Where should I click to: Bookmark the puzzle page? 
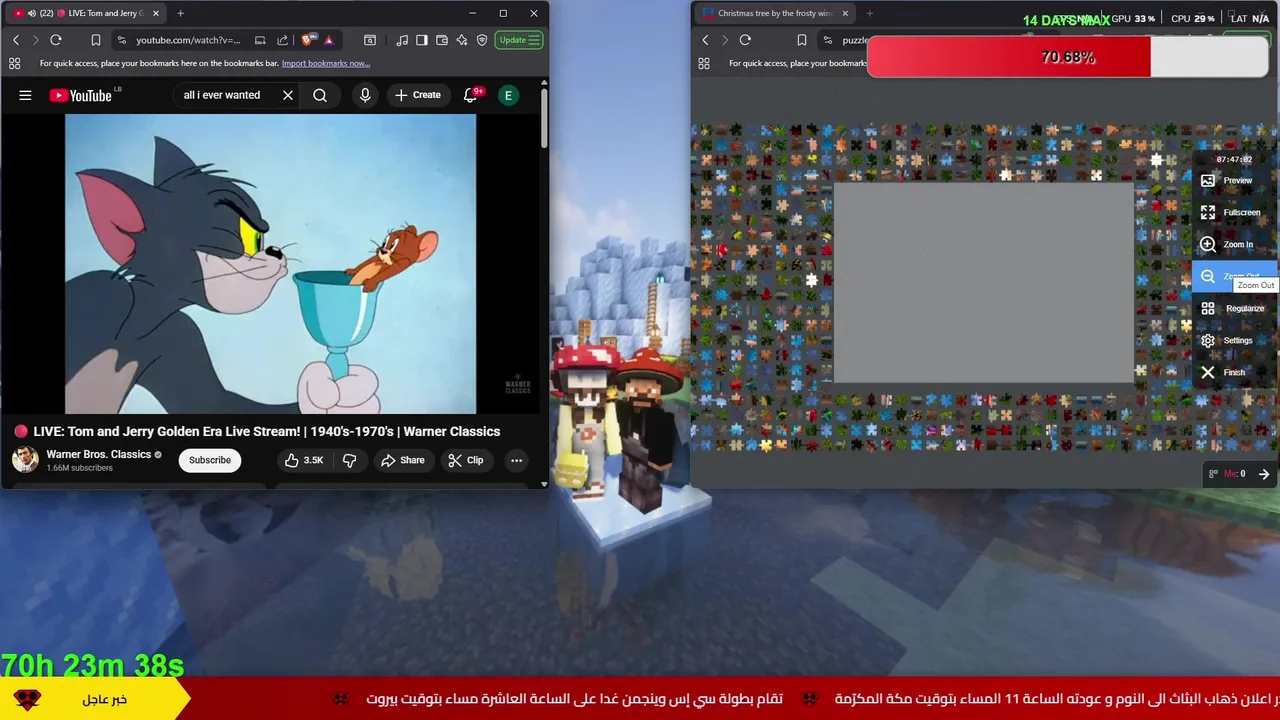point(801,40)
